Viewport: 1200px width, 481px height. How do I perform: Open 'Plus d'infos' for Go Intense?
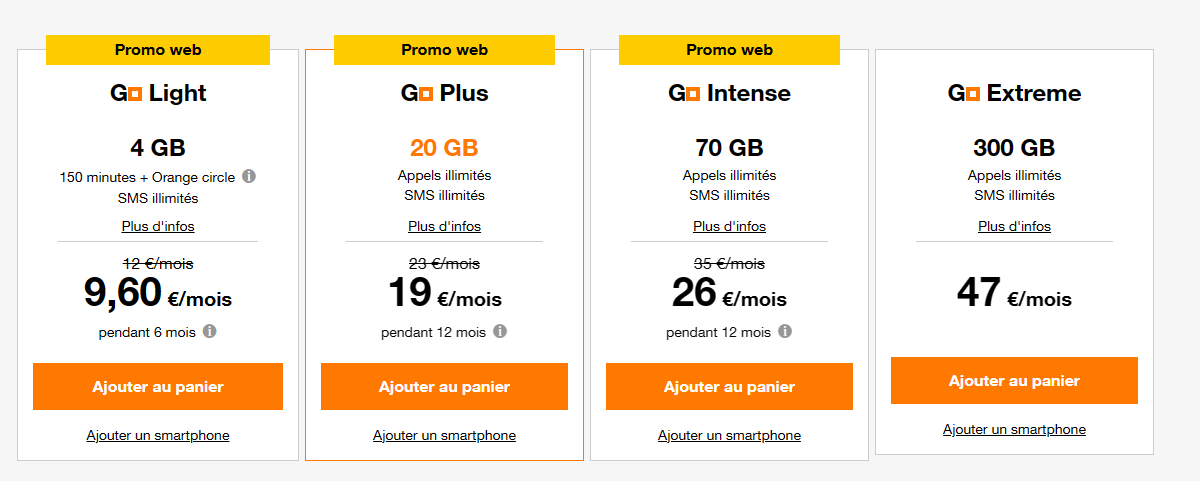click(x=729, y=226)
